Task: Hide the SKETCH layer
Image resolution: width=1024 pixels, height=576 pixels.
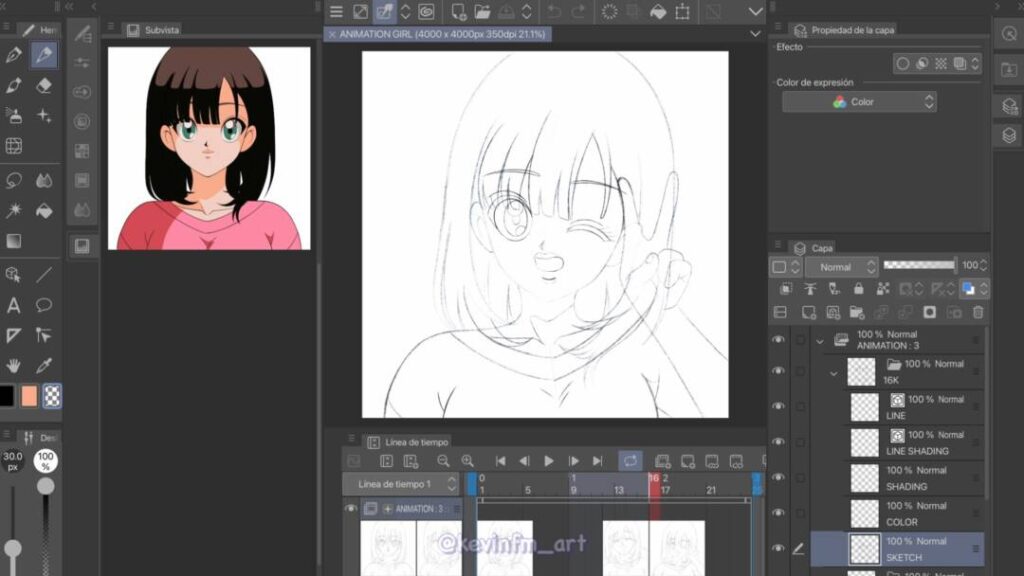Action: pos(778,548)
